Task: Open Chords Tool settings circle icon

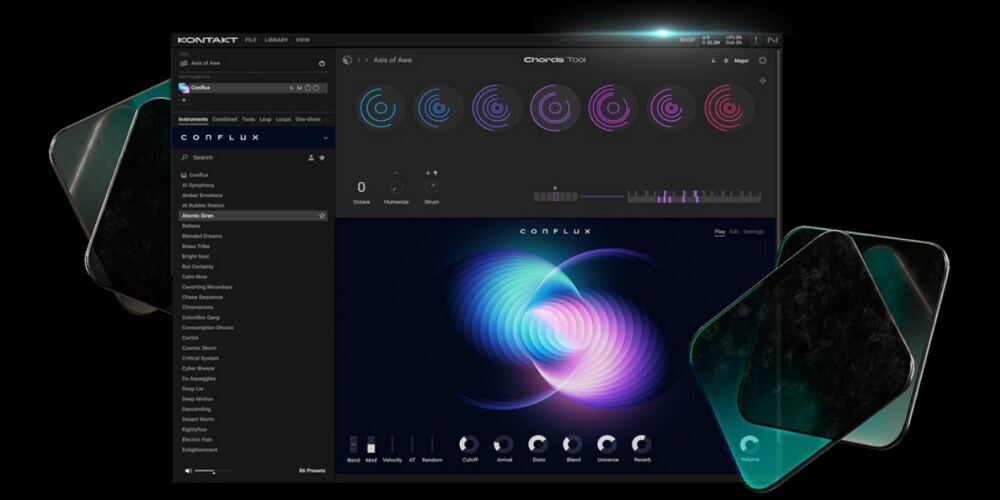Action: pyautogui.click(x=762, y=61)
